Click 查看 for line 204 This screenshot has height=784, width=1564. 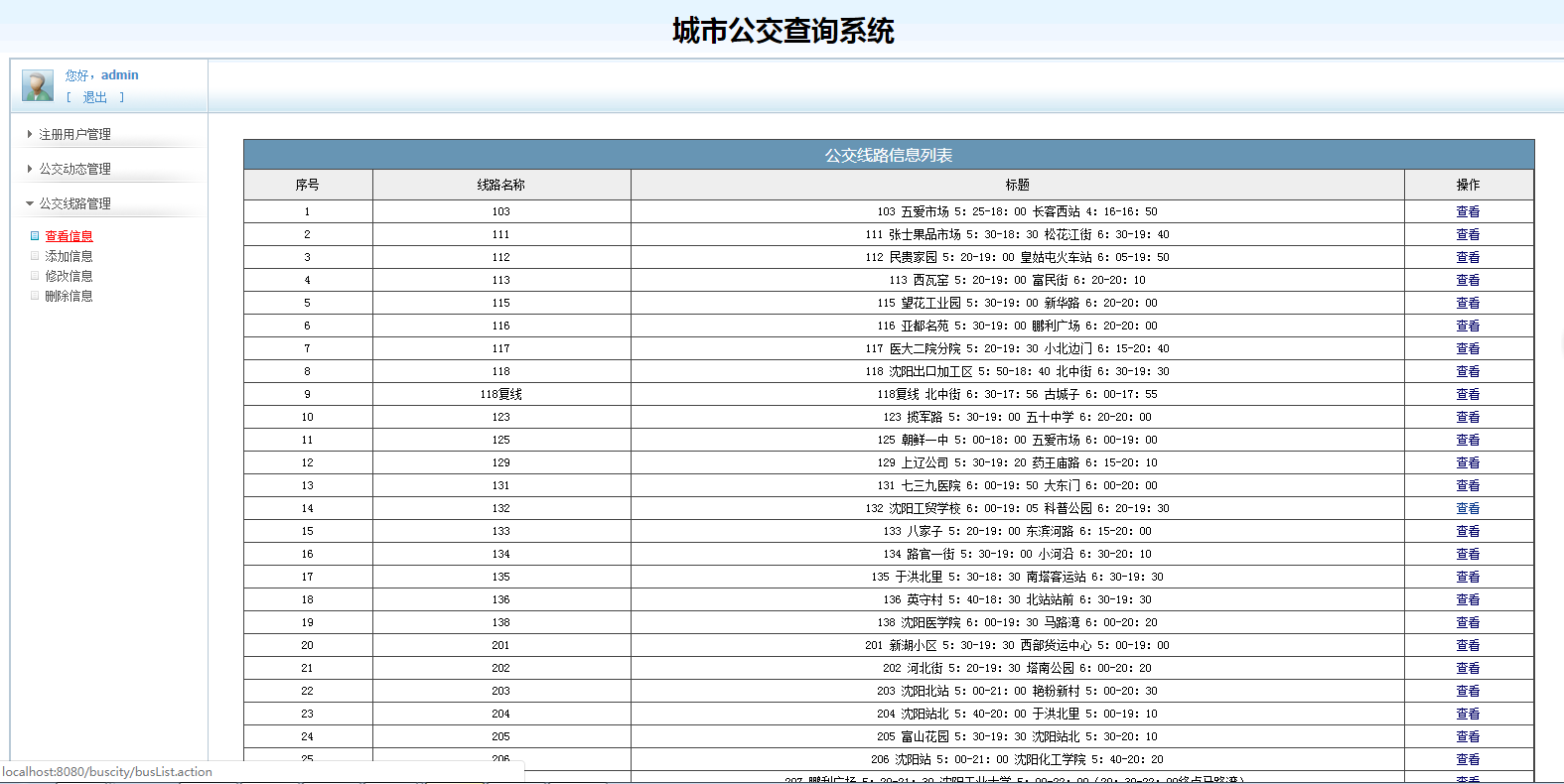[x=1468, y=714]
